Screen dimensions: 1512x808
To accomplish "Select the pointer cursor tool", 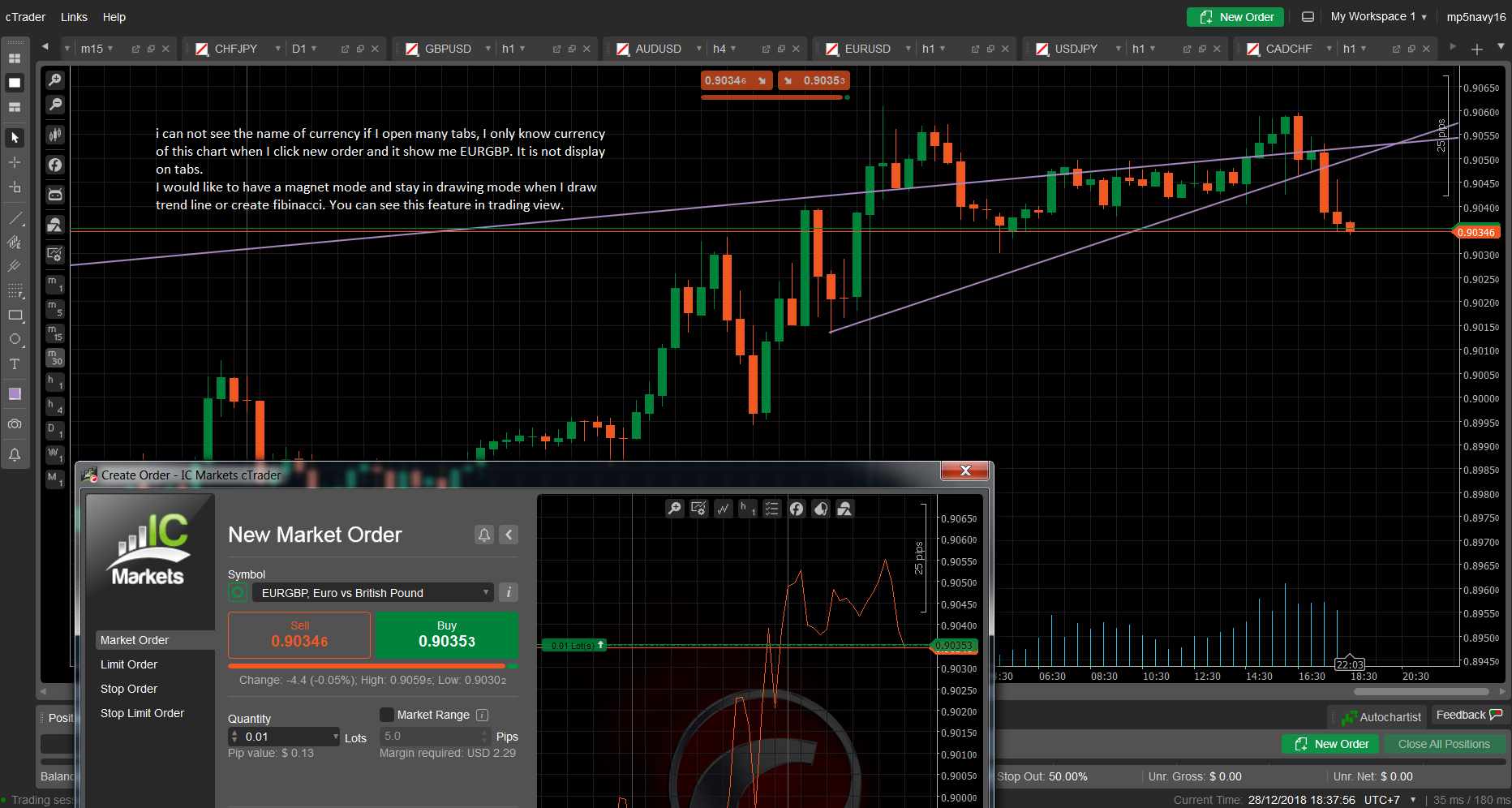I will (15, 138).
